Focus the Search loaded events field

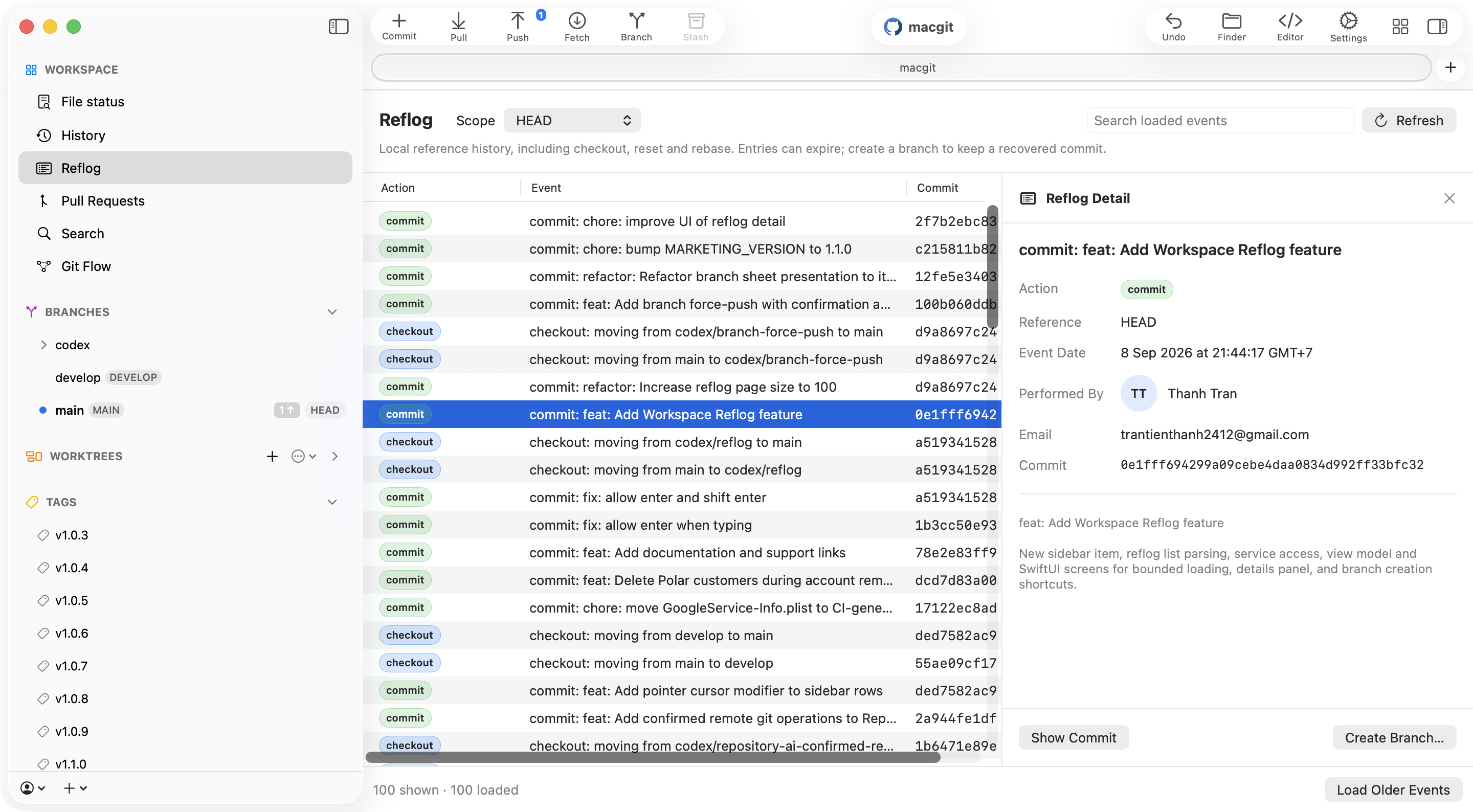[1220, 121]
